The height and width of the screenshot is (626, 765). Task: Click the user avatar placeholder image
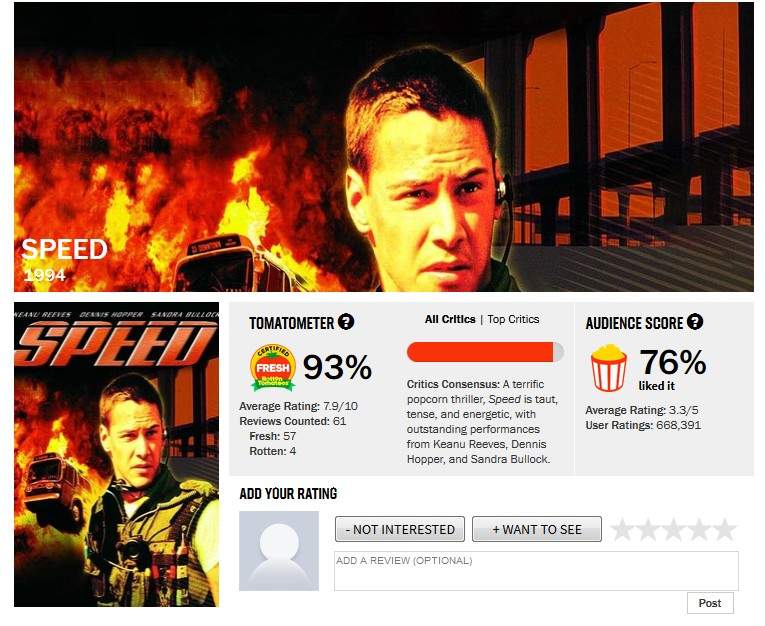click(x=279, y=551)
